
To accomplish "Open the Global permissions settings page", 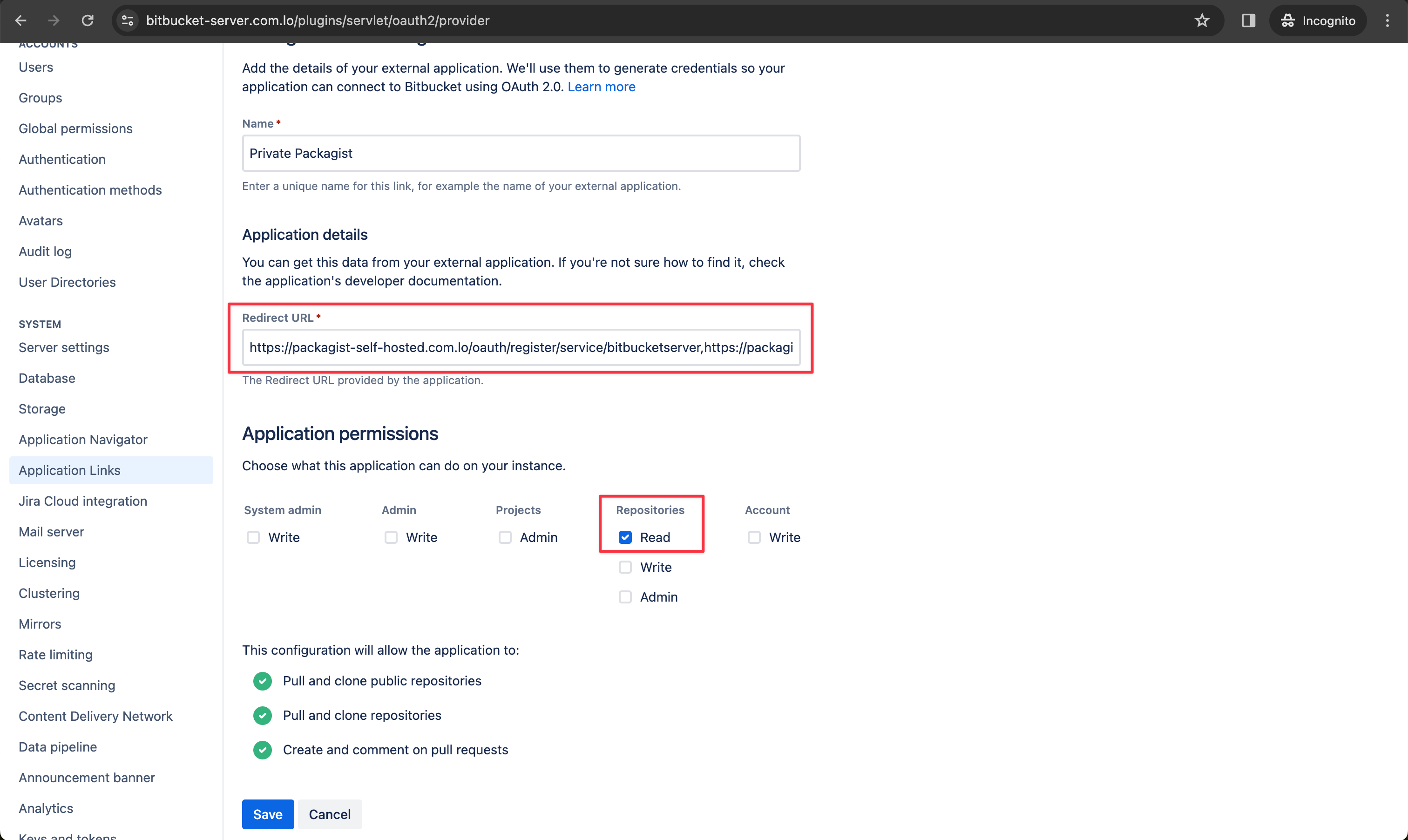I will coord(75,128).
